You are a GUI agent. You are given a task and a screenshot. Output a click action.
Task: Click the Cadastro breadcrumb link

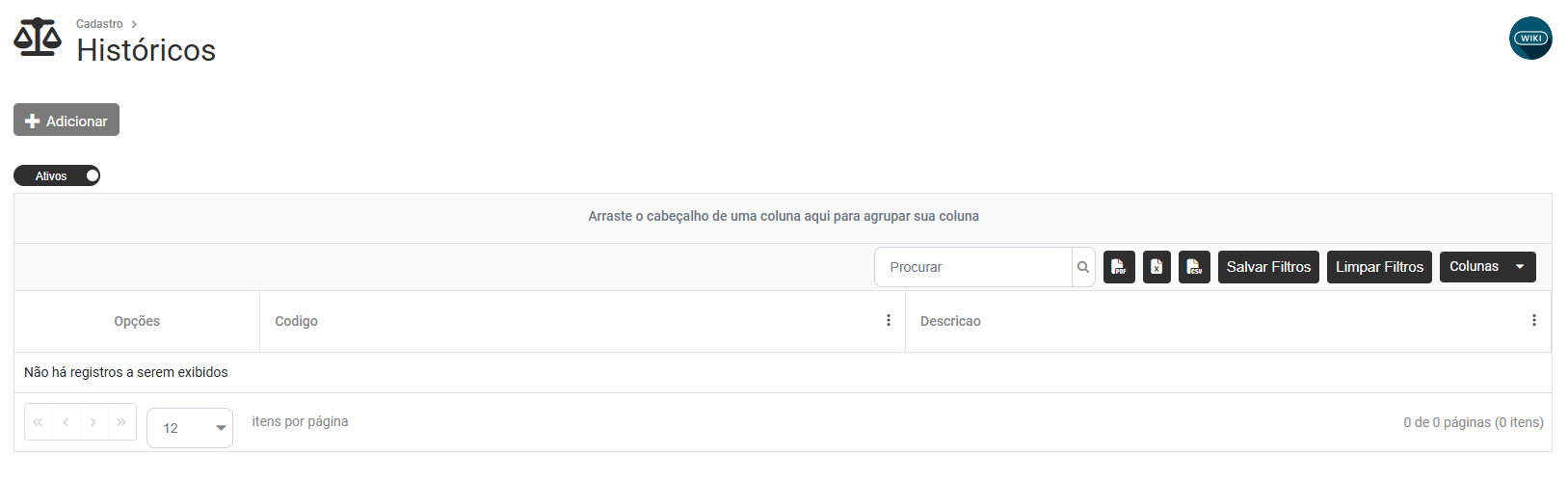(99, 24)
